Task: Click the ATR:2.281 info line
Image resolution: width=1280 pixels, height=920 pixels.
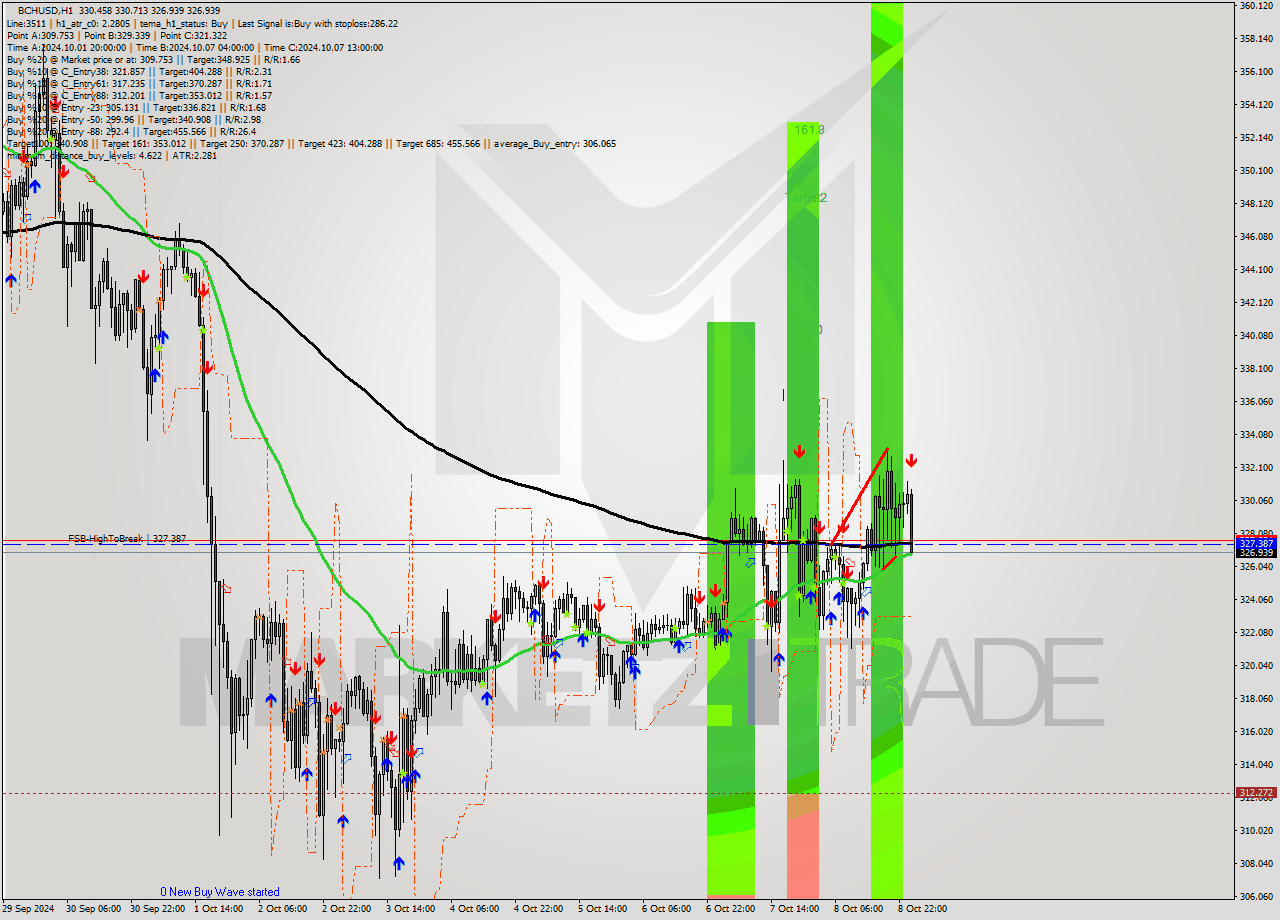Action: [111, 155]
